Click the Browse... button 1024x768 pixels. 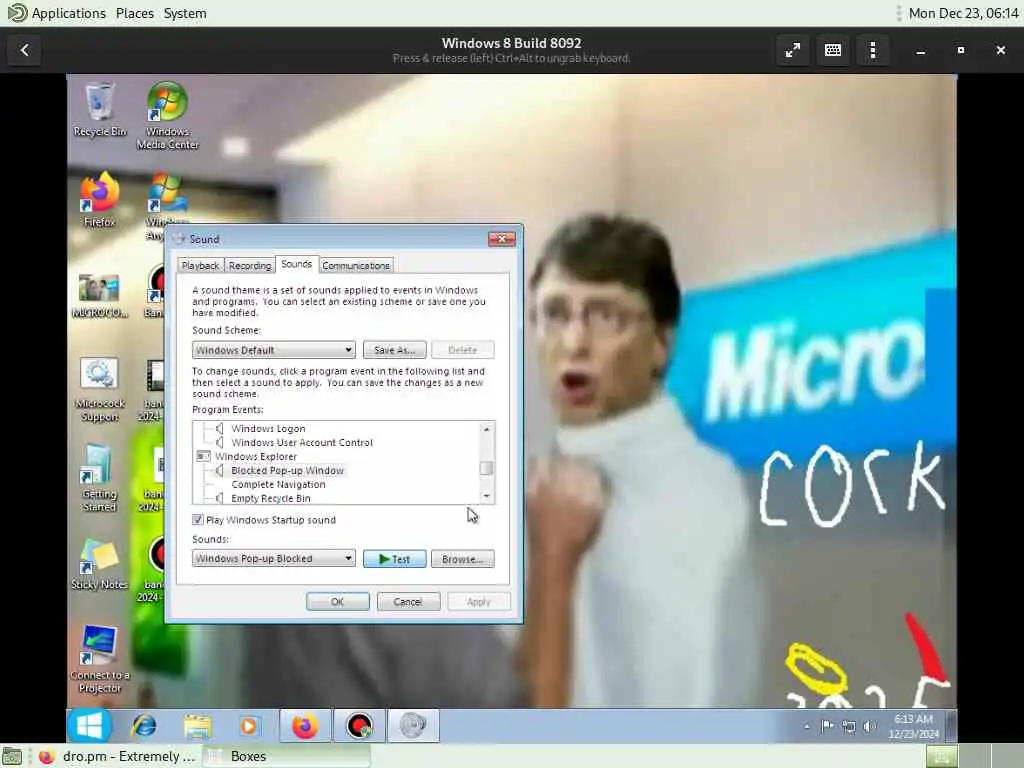tap(462, 559)
